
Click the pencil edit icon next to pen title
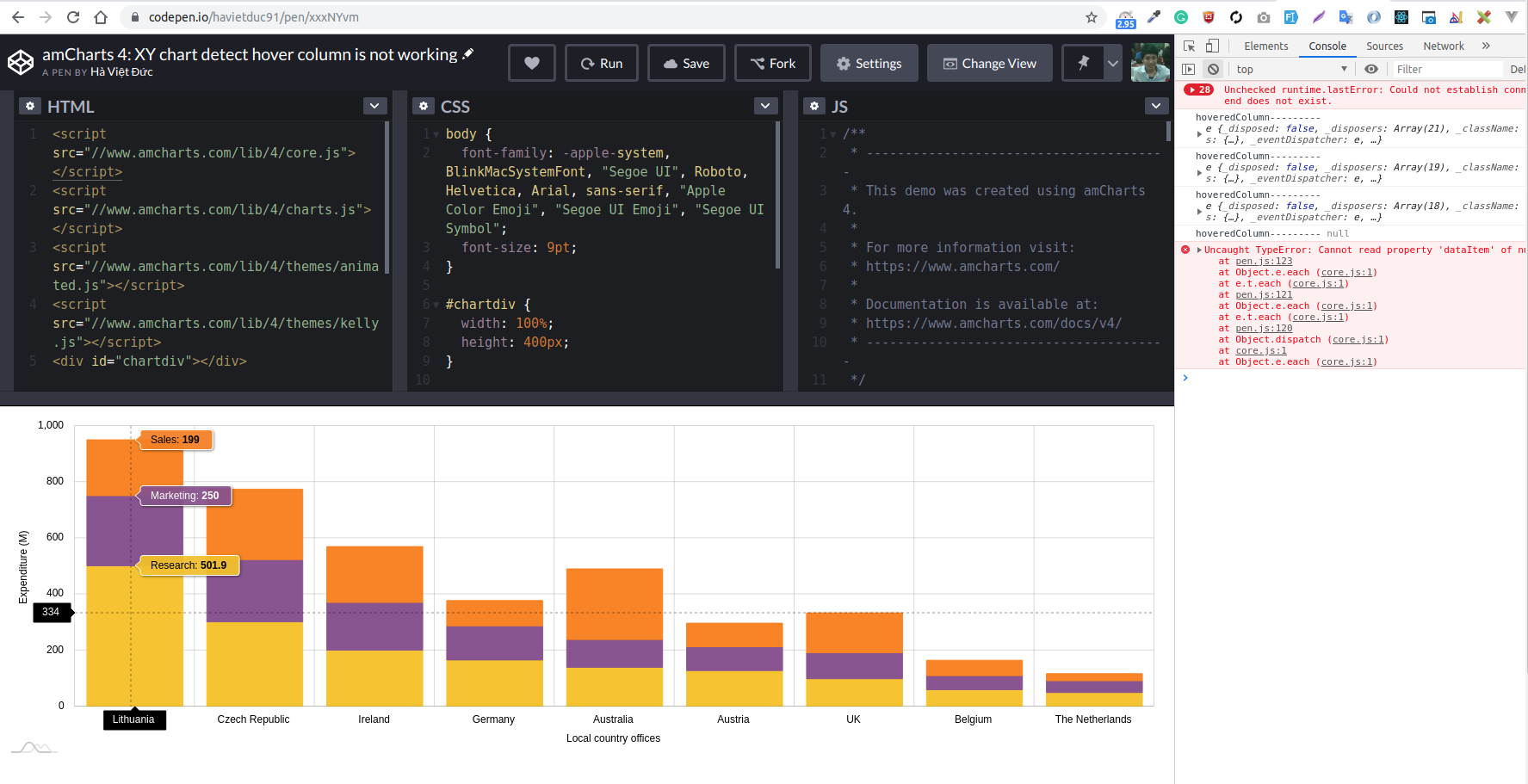point(467,53)
